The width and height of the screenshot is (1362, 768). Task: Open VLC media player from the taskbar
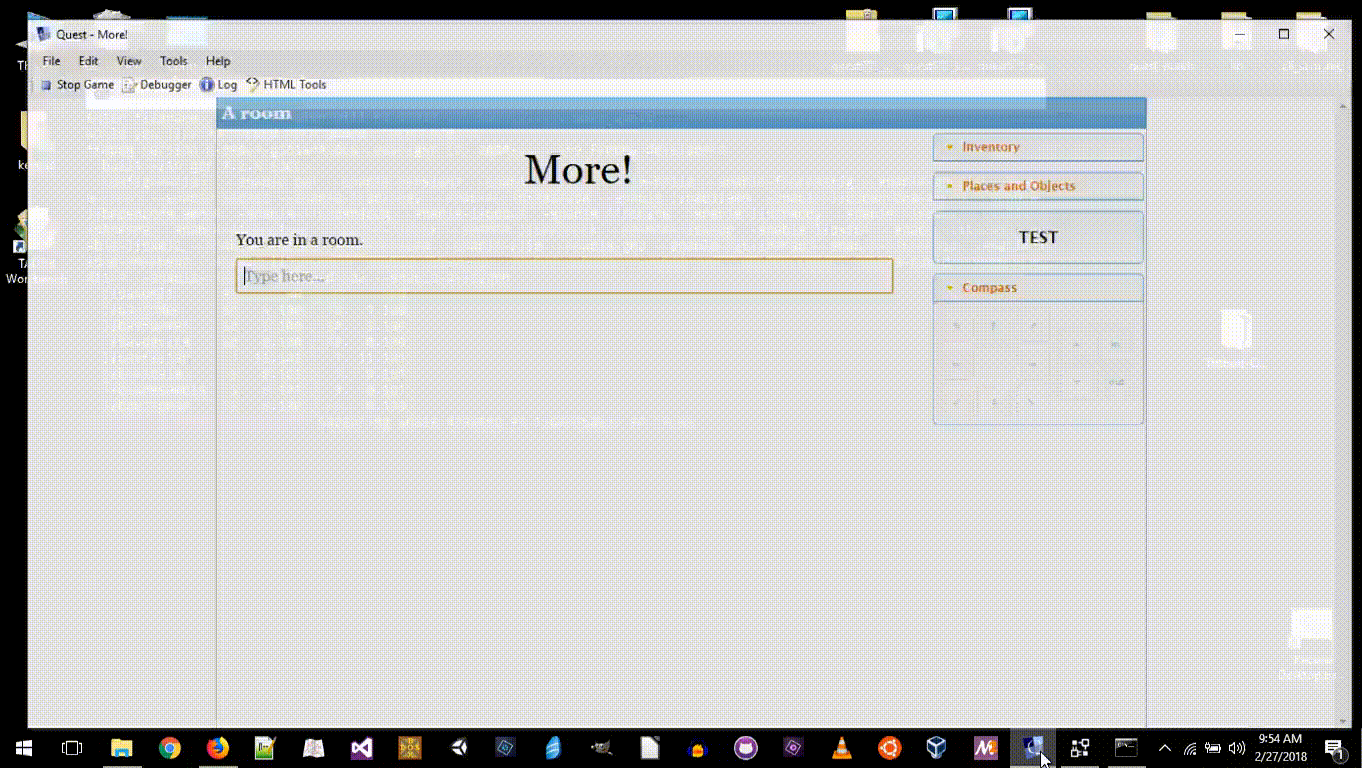tap(842, 747)
